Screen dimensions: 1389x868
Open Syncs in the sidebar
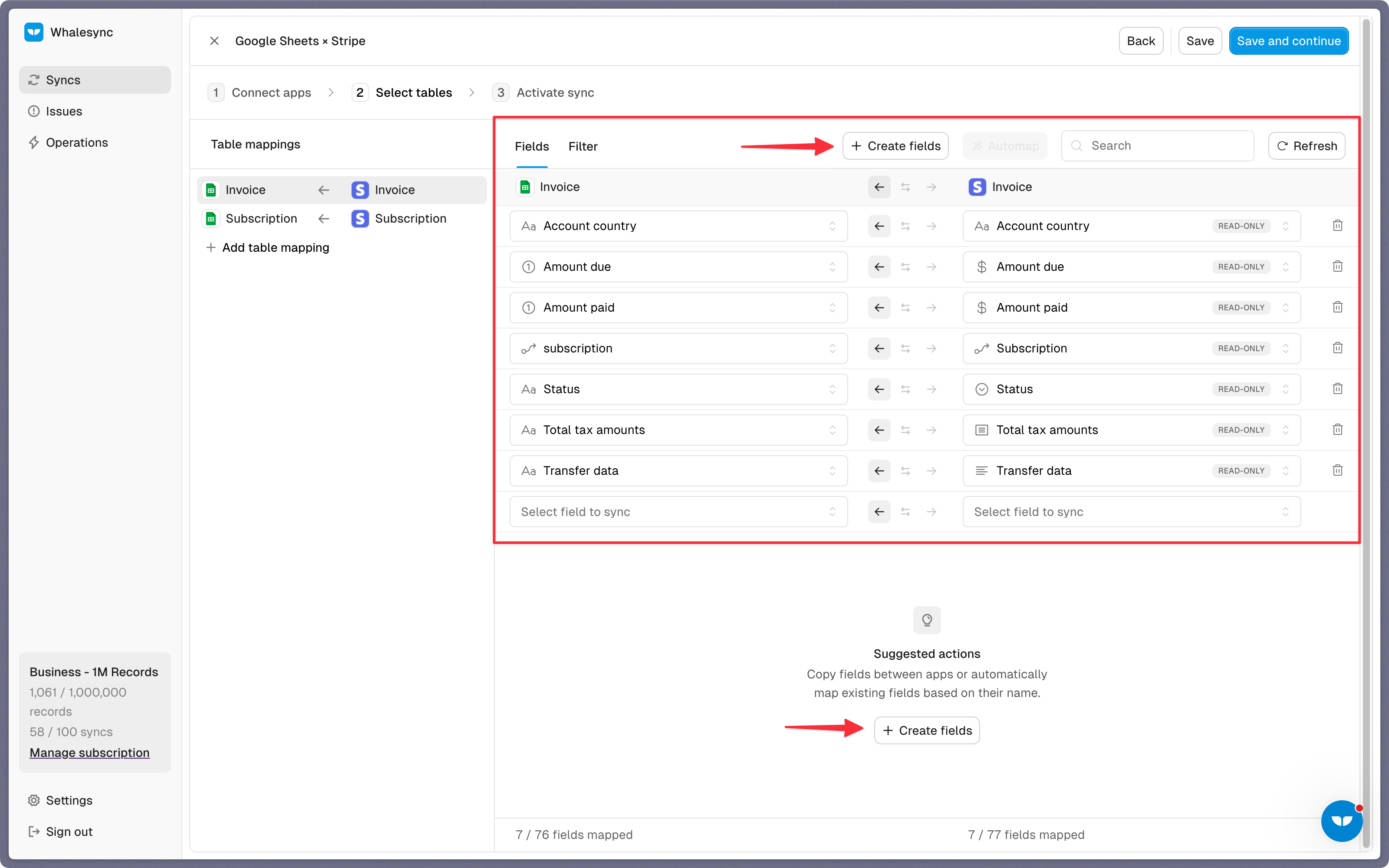coord(95,80)
